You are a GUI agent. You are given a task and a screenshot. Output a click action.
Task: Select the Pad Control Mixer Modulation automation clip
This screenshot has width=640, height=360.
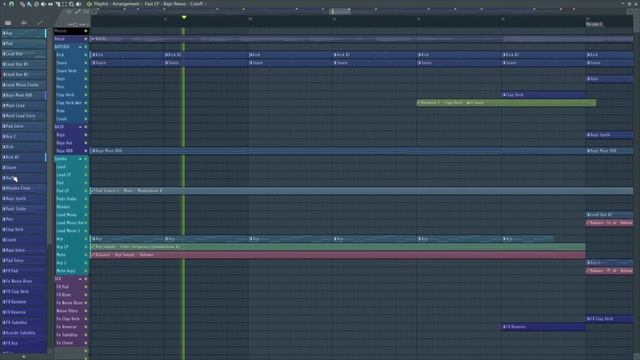362,191
